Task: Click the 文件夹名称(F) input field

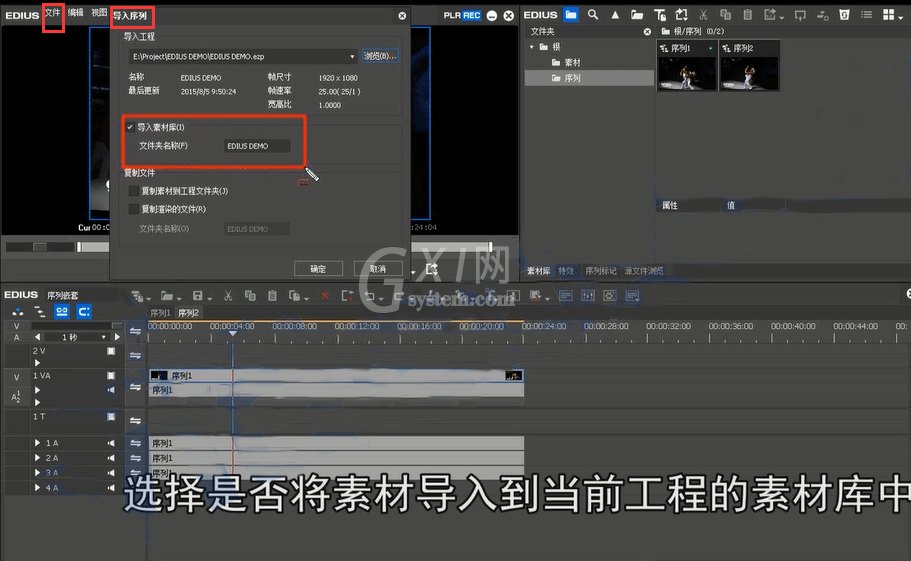Action: [x=256, y=146]
